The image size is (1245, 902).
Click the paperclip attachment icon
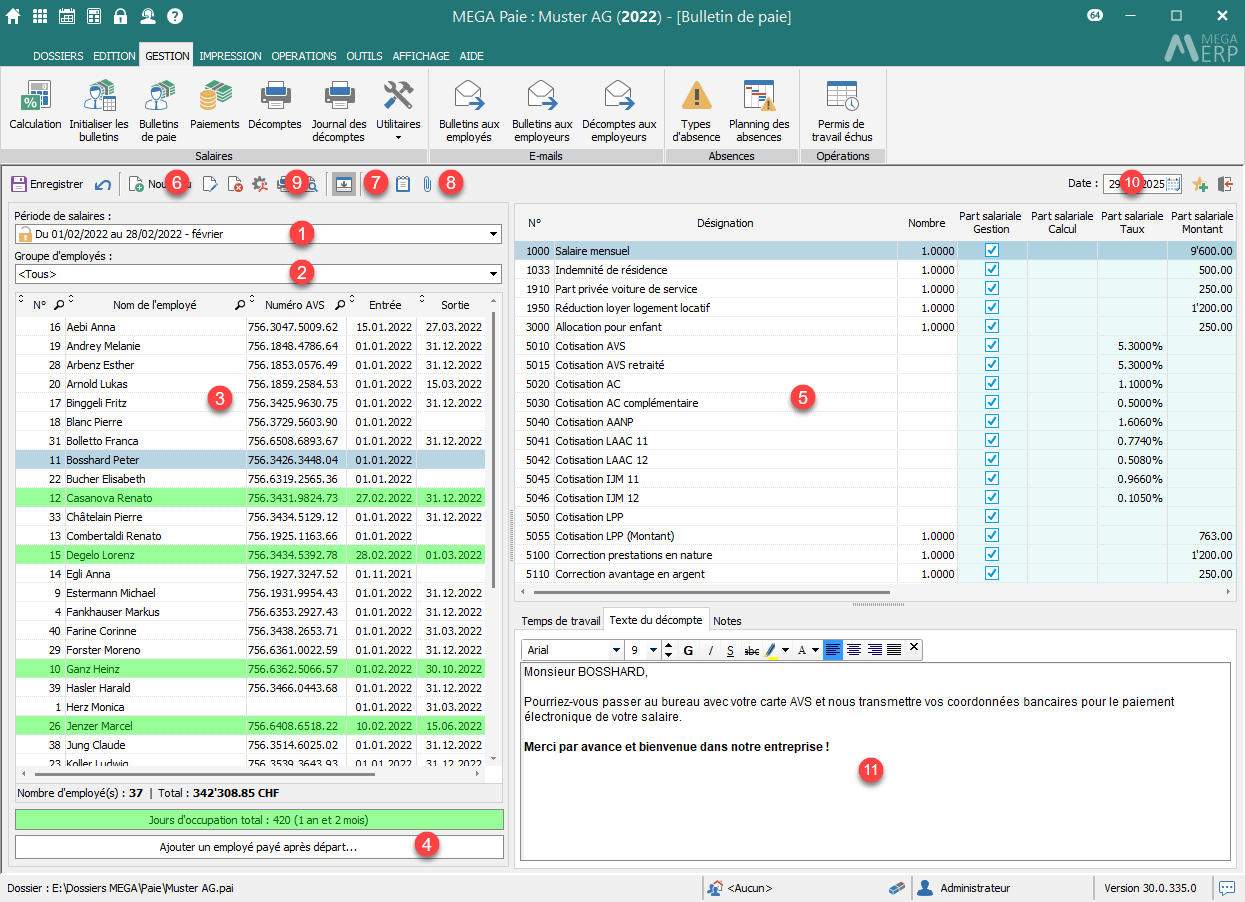pyautogui.click(x=427, y=185)
